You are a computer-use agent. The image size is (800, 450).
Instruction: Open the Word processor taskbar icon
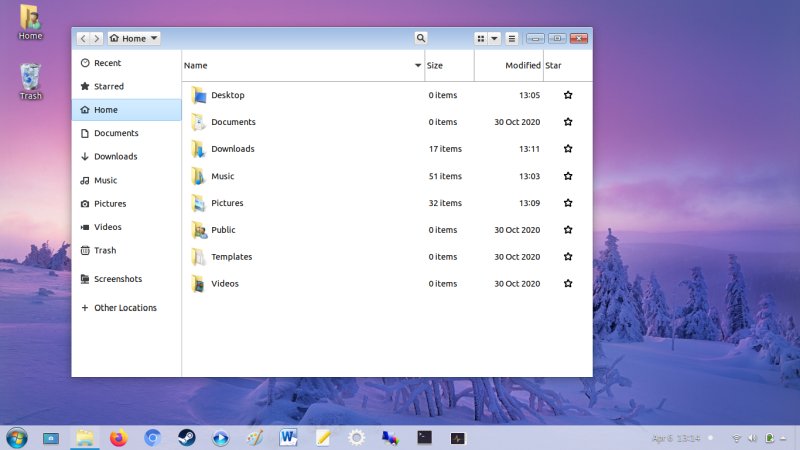pos(288,438)
